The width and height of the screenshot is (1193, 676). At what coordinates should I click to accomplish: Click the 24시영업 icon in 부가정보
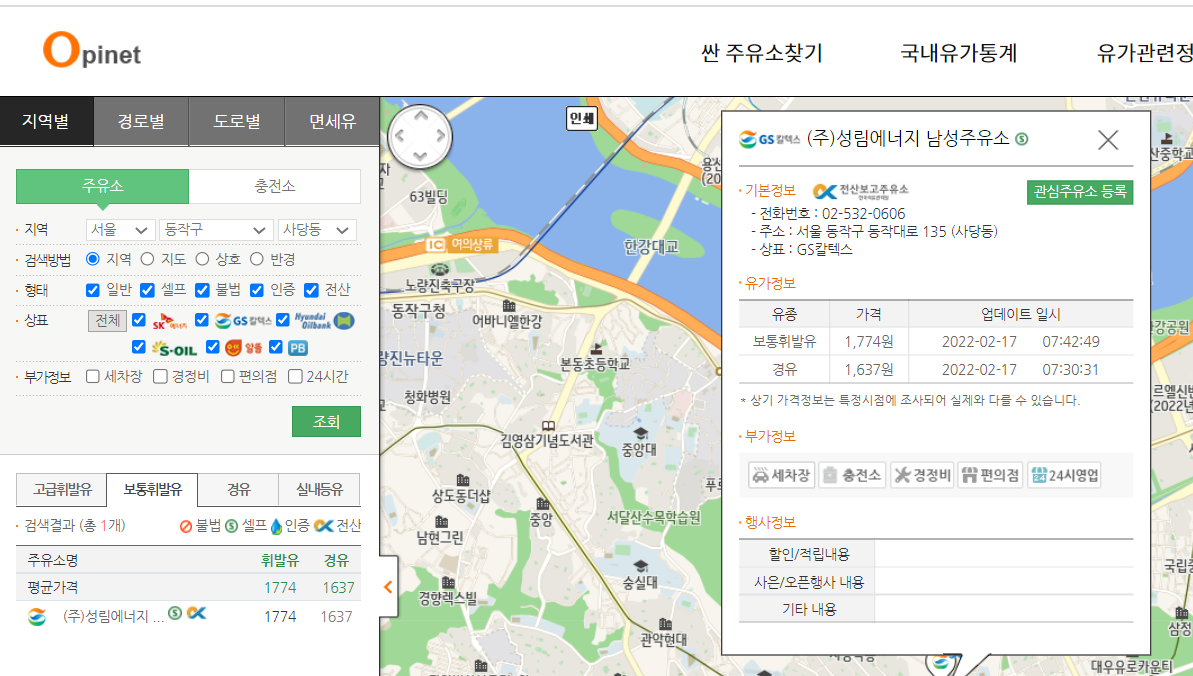tap(1064, 475)
